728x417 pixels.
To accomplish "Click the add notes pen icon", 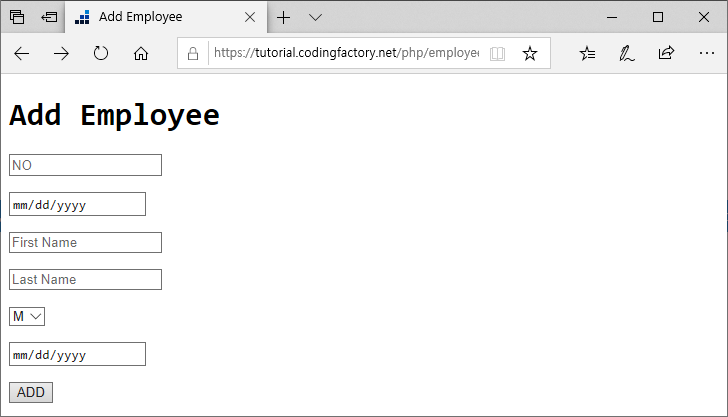I will coord(626,53).
